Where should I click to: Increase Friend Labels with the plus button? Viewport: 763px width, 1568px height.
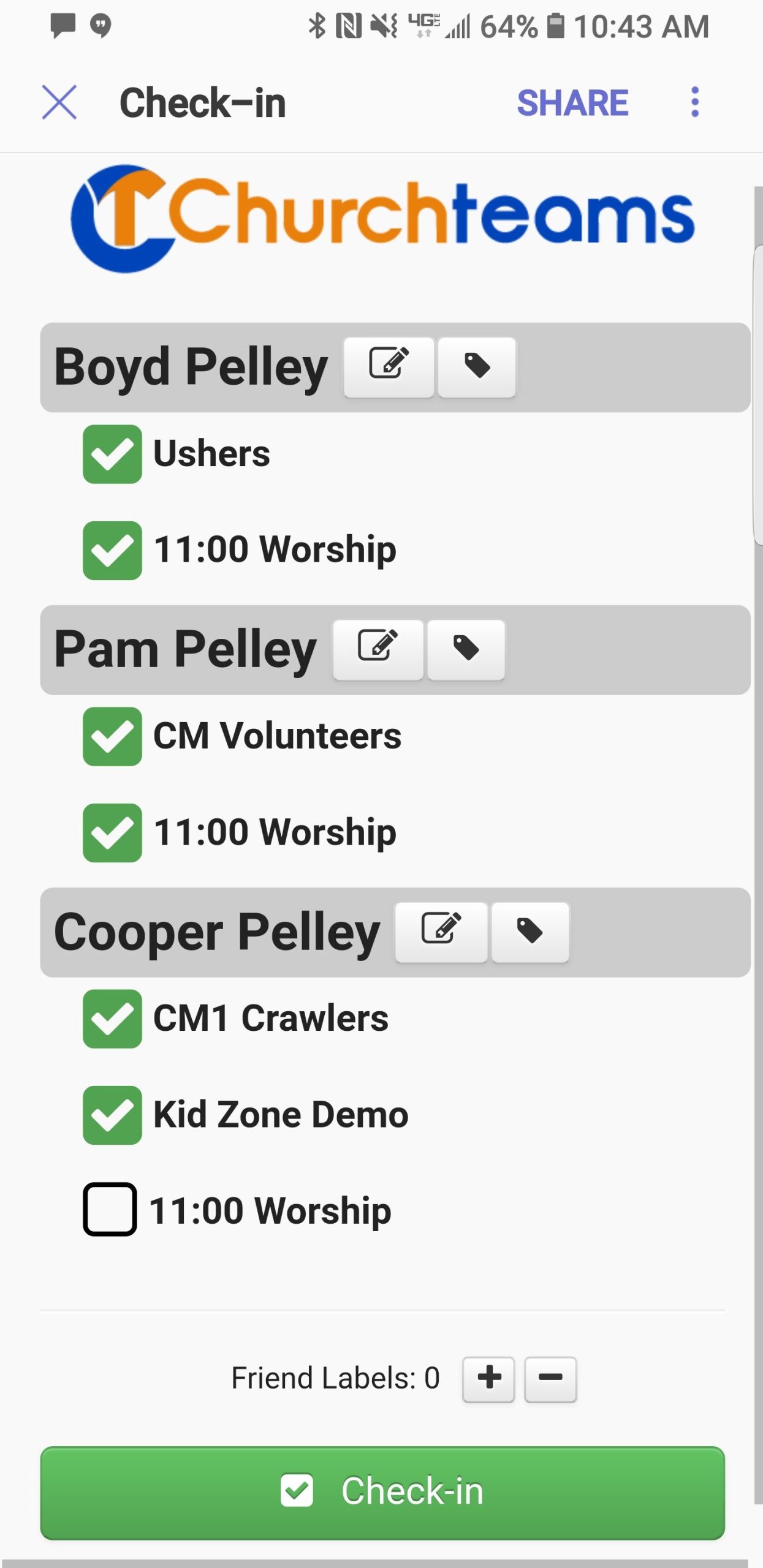coord(488,1379)
